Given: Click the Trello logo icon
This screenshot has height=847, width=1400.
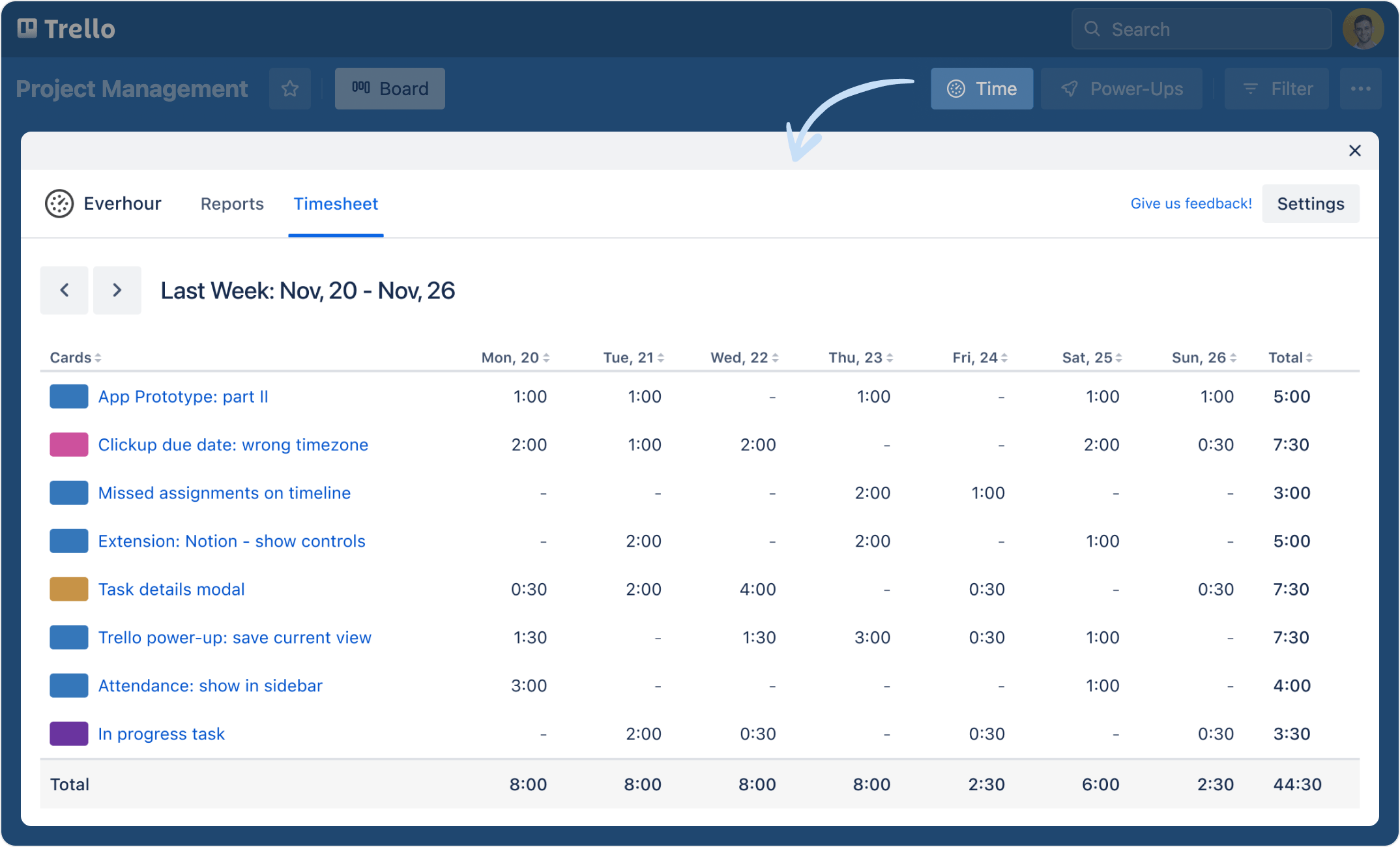Looking at the screenshot, I should click(27, 28).
